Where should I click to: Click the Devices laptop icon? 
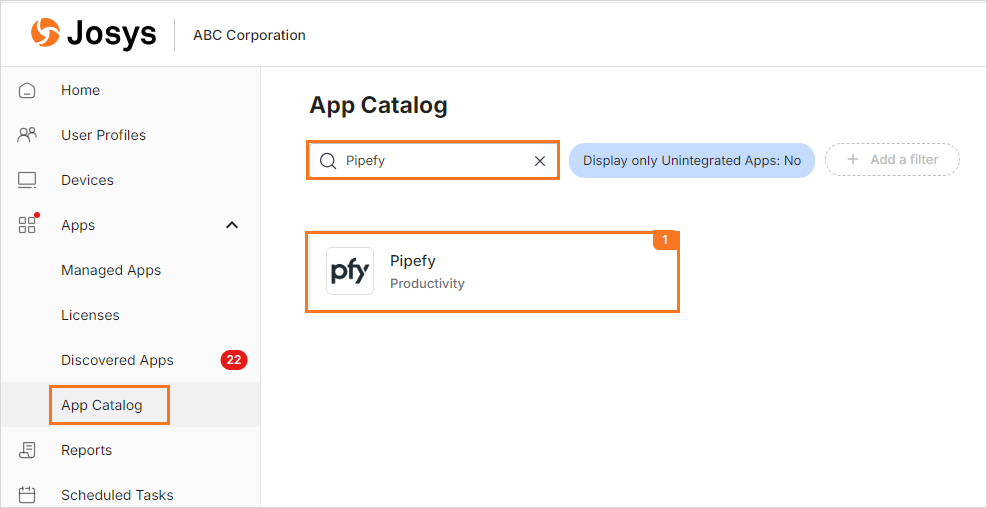(27, 181)
